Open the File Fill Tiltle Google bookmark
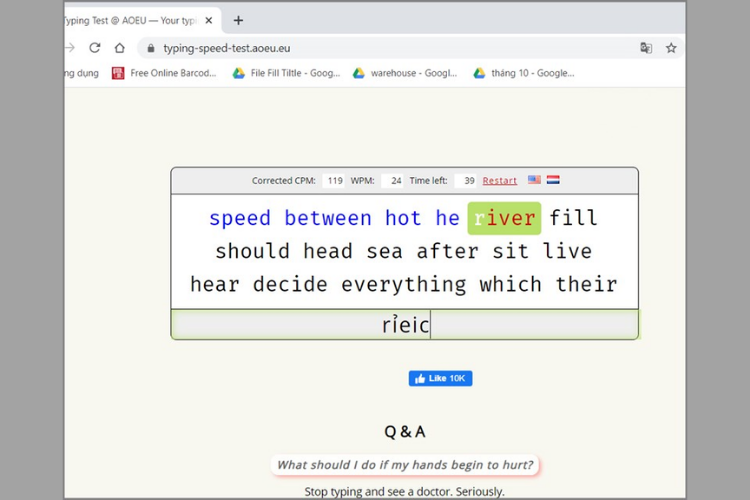 coord(286,73)
